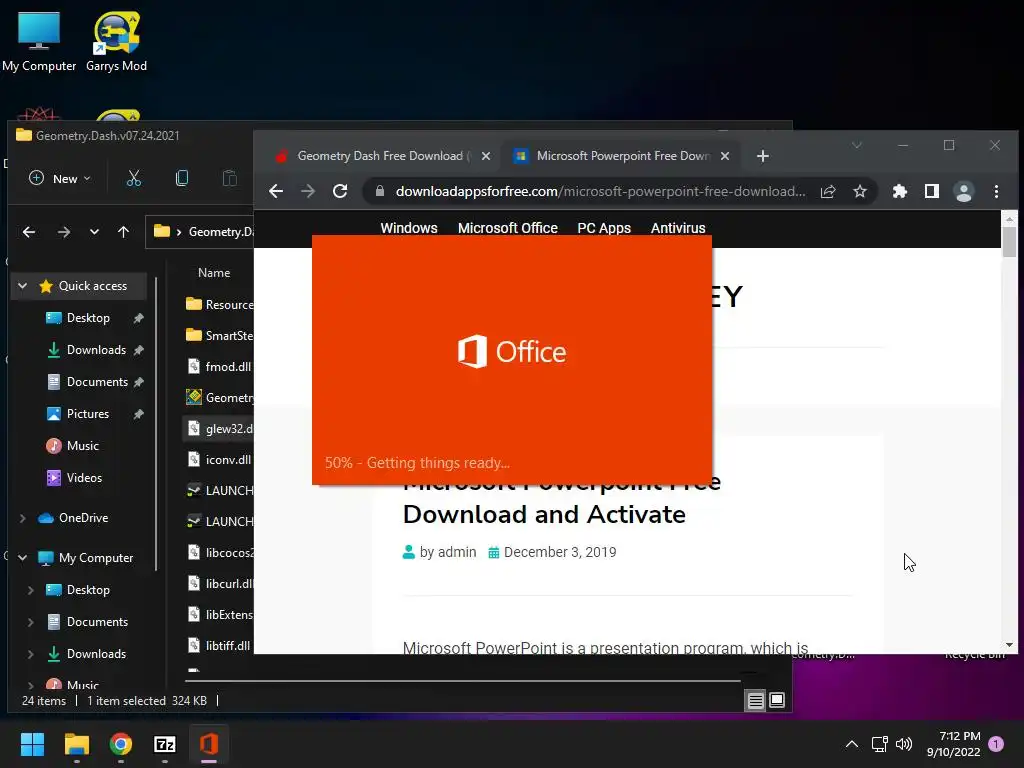Switch File Explorer to details view
The image size is (1024, 768).
[756, 701]
